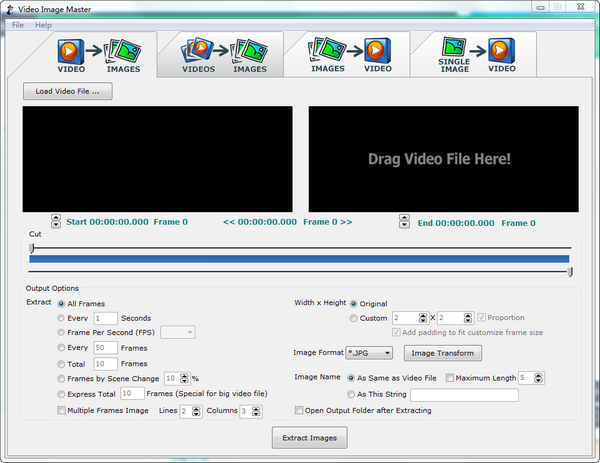Open the Videos to Images batch tab
600x463 pixels.
click(224, 54)
